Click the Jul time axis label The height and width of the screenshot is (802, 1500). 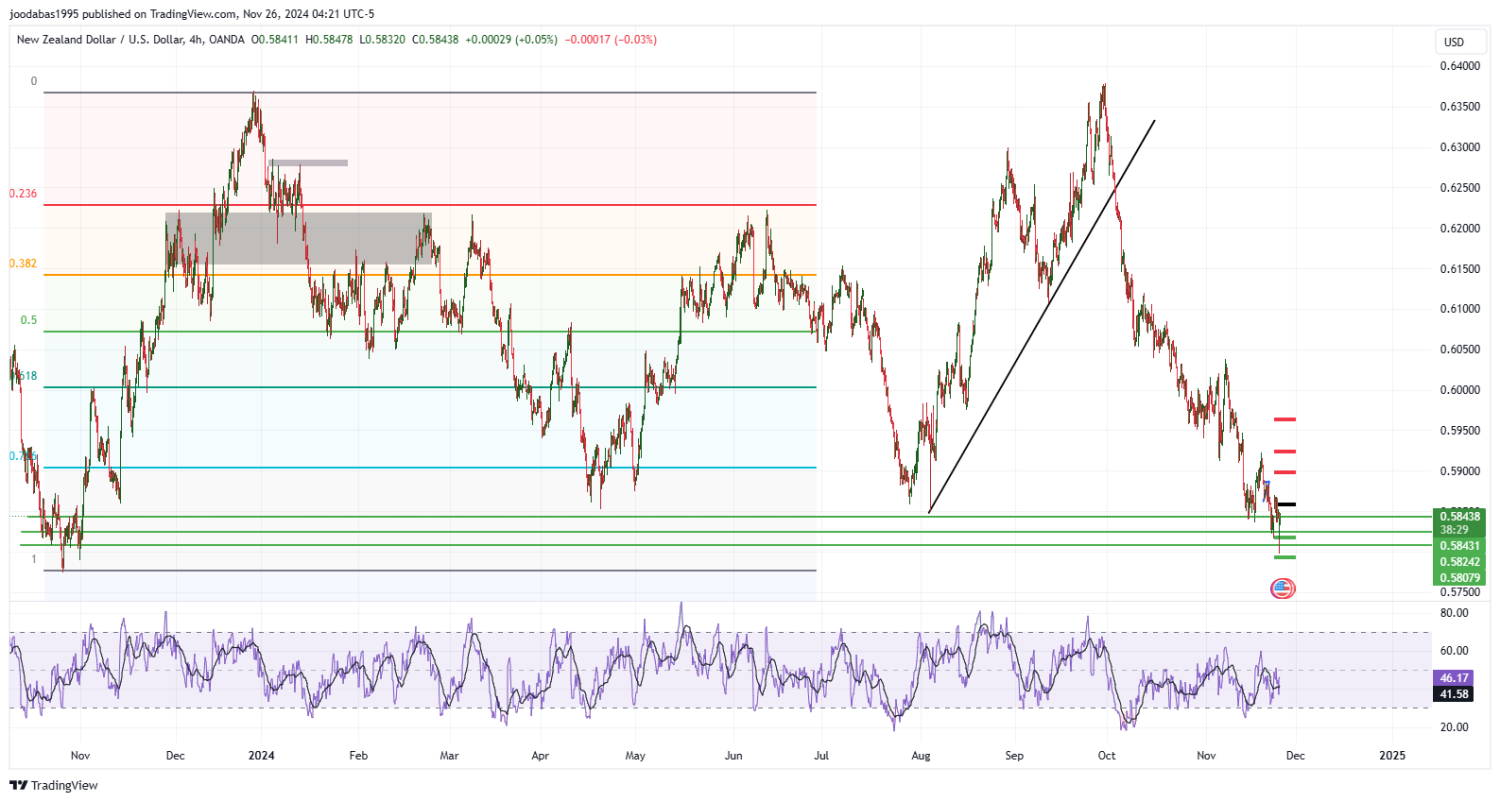tap(821, 755)
